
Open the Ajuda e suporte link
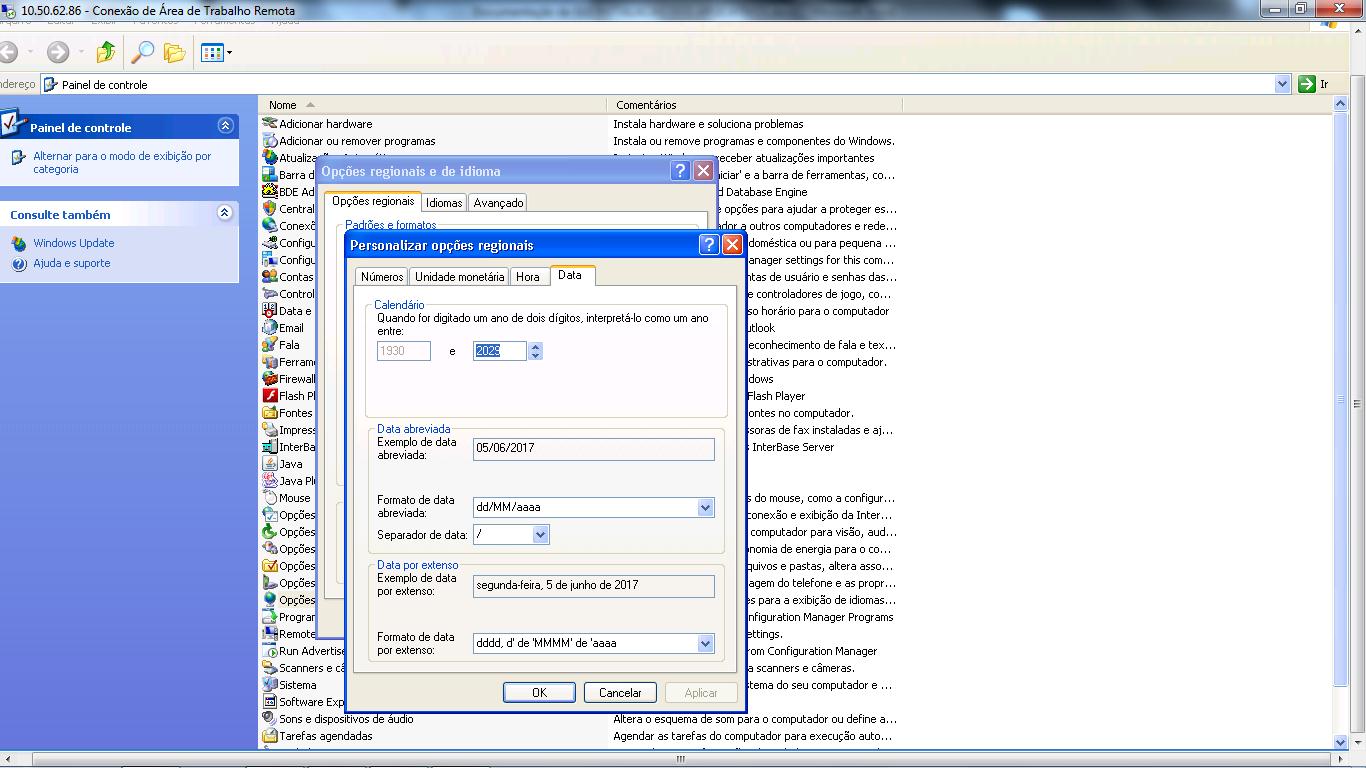[x=71, y=264]
